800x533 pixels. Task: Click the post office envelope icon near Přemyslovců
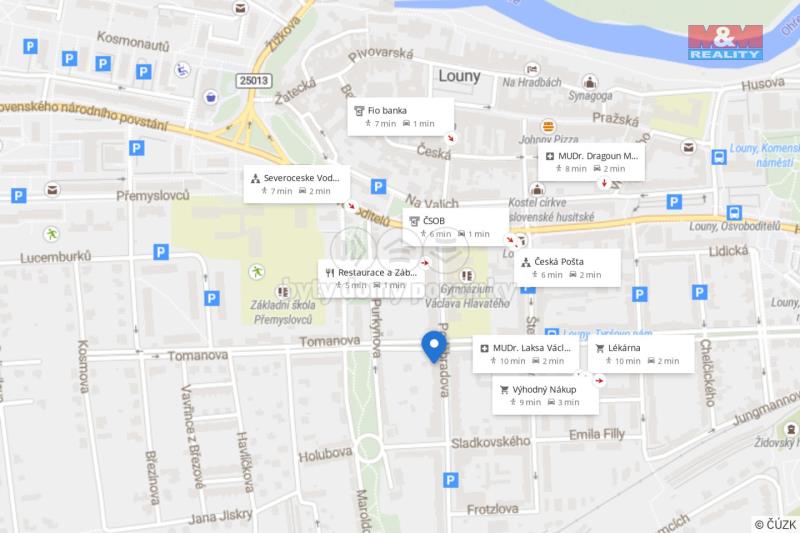coord(52,189)
